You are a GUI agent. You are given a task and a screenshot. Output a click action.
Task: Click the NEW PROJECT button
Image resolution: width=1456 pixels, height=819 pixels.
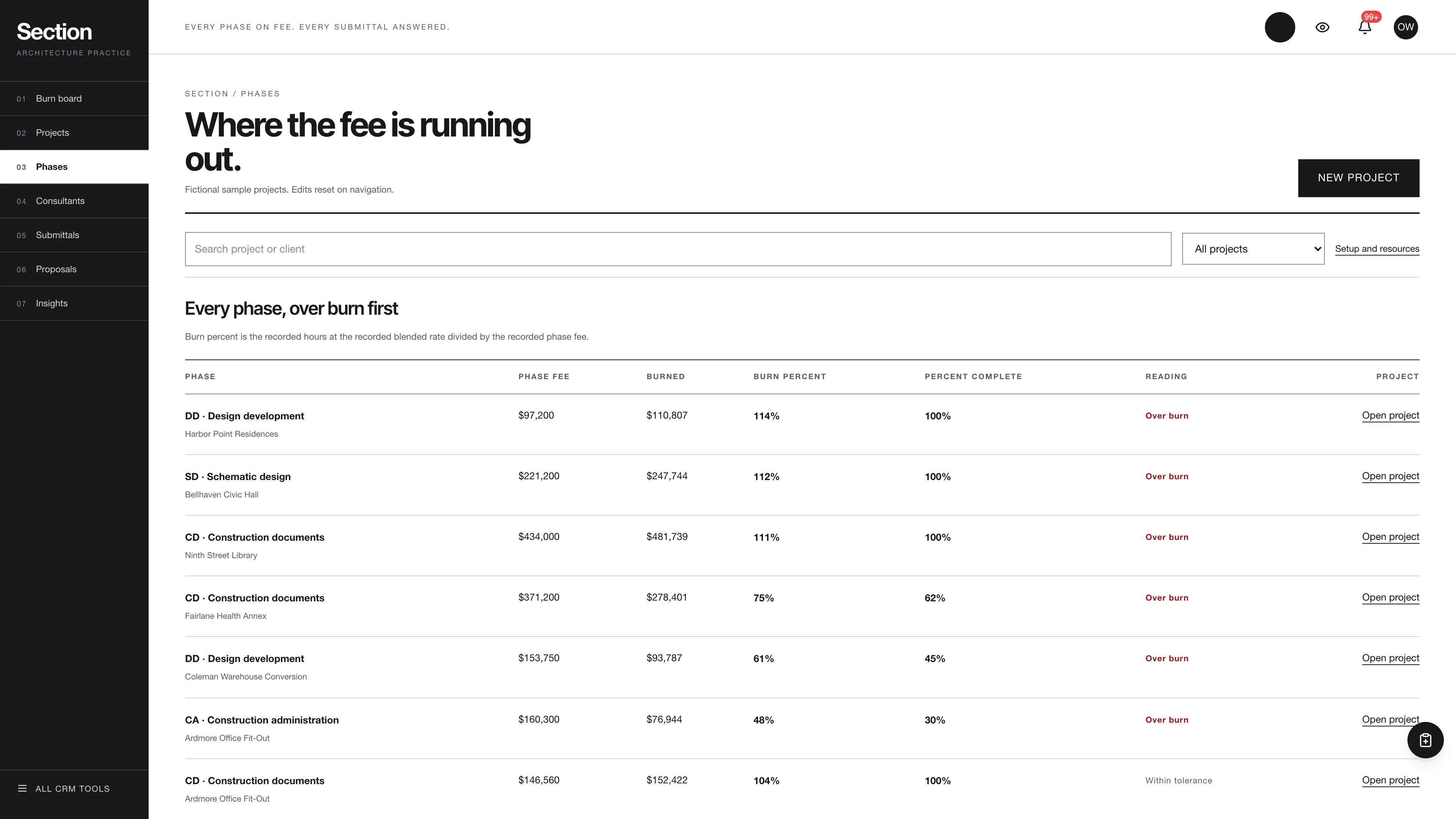[1358, 178]
